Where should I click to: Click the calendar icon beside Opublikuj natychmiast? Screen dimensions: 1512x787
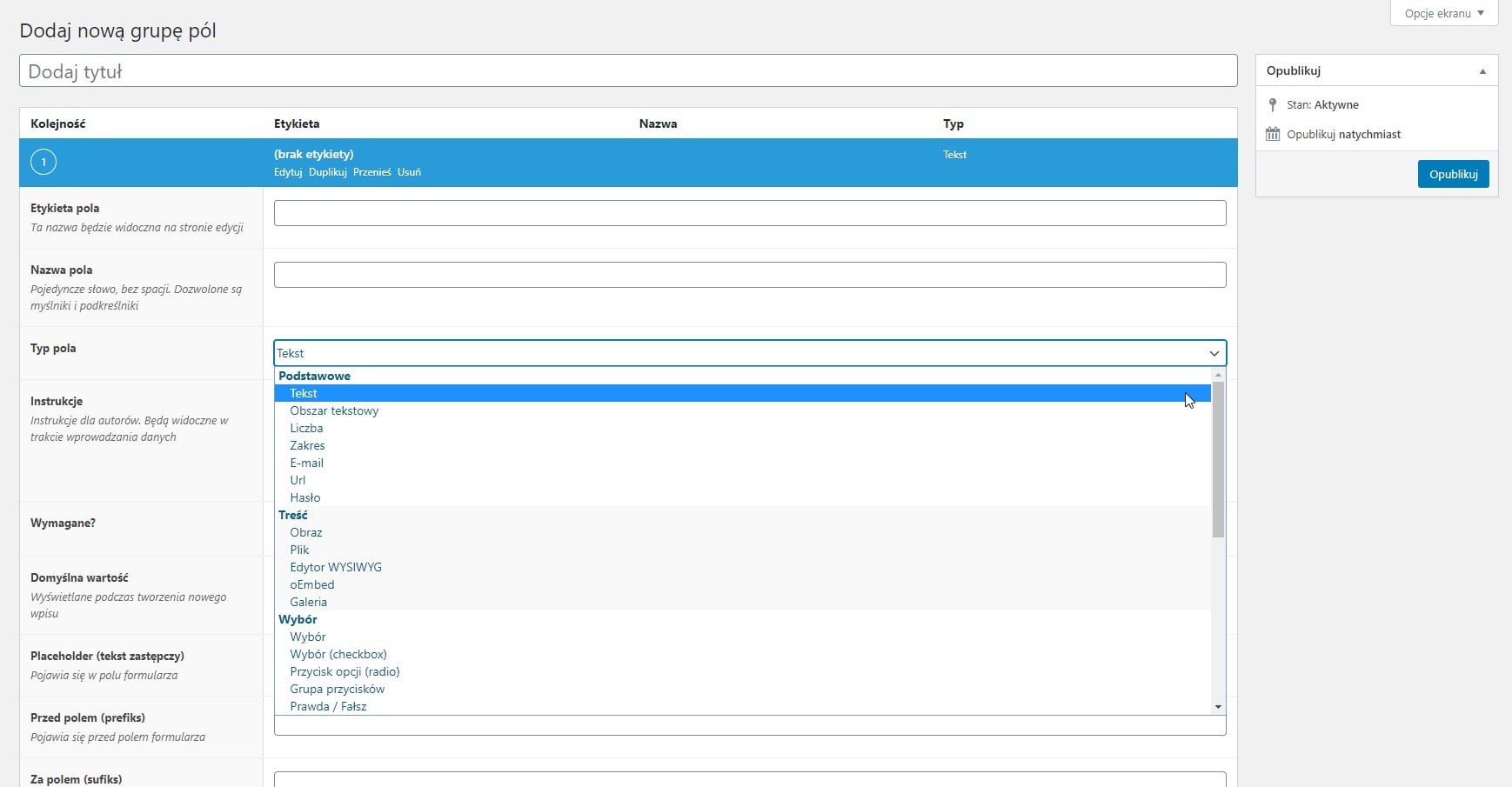coord(1273,134)
